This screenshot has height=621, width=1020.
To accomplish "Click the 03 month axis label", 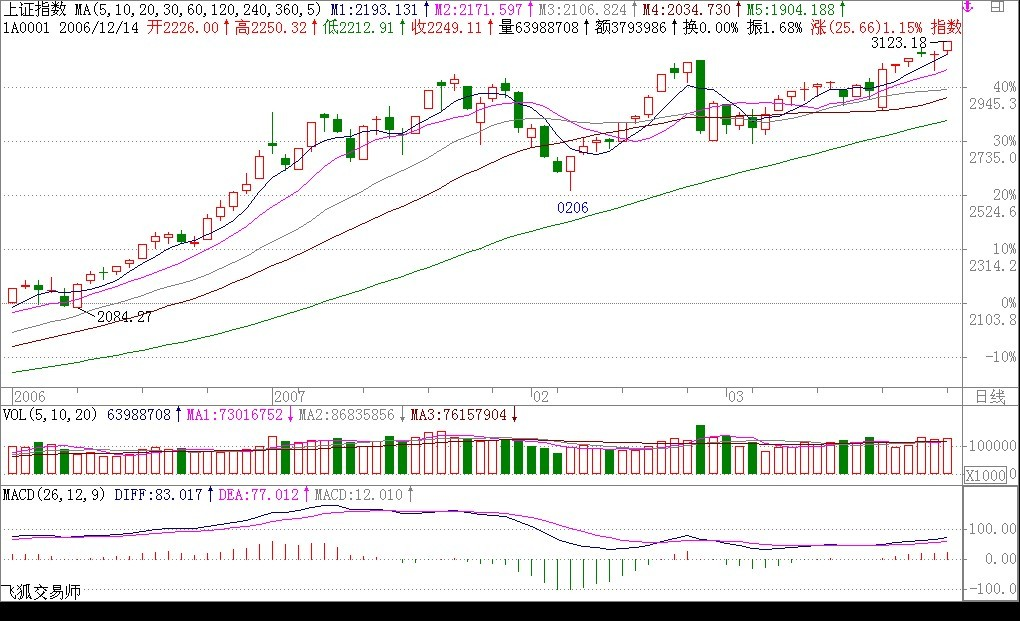I will (736, 395).
